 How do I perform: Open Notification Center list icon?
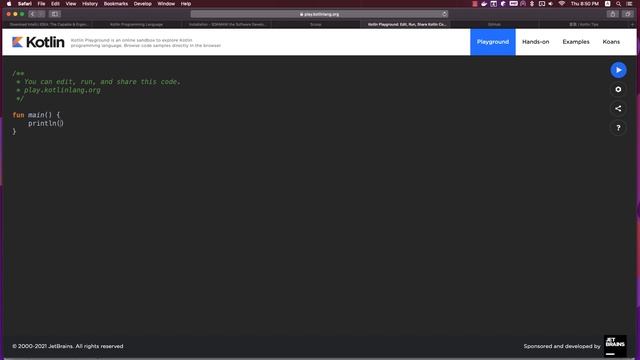click(x=630, y=4)
